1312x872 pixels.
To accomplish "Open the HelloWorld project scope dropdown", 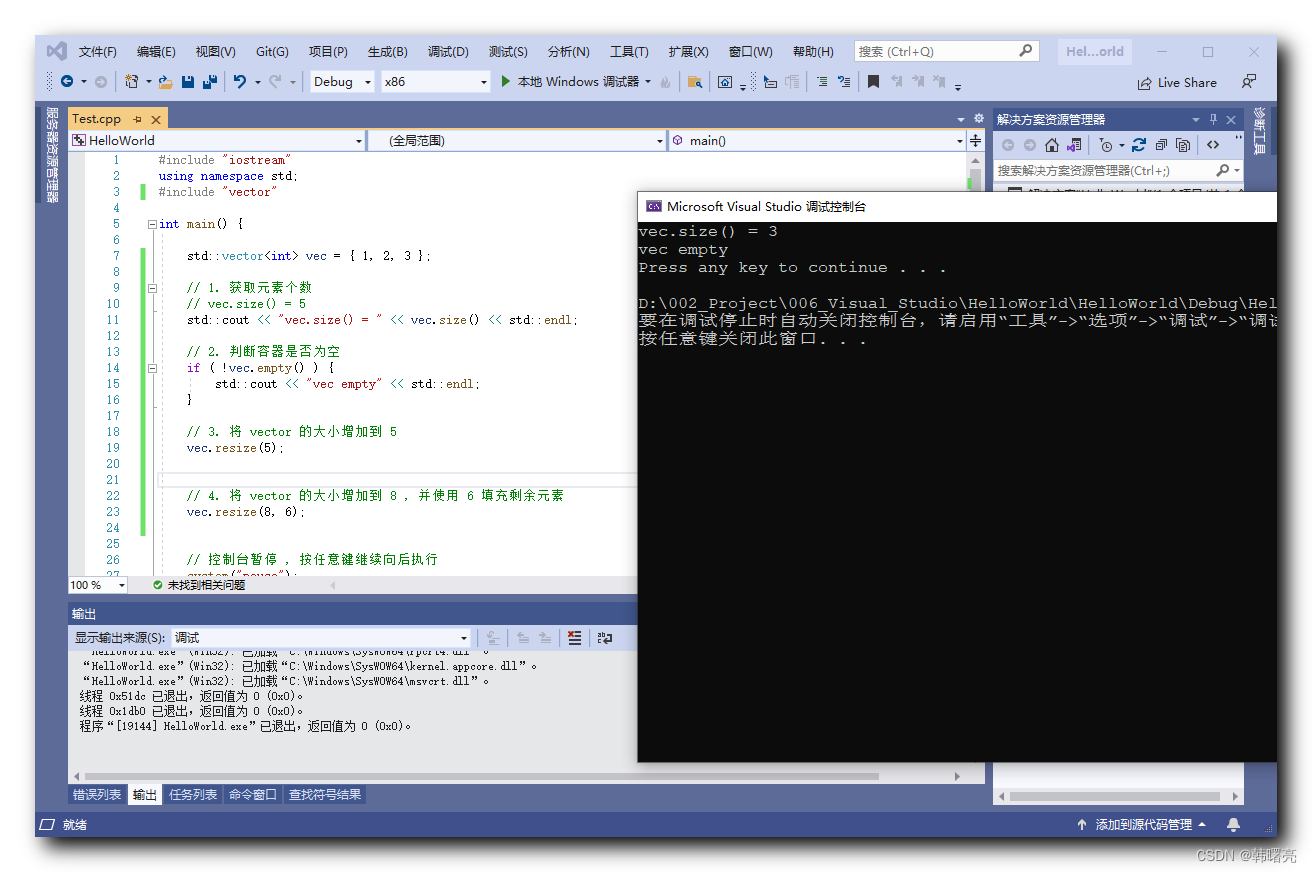I will [218, 141].
